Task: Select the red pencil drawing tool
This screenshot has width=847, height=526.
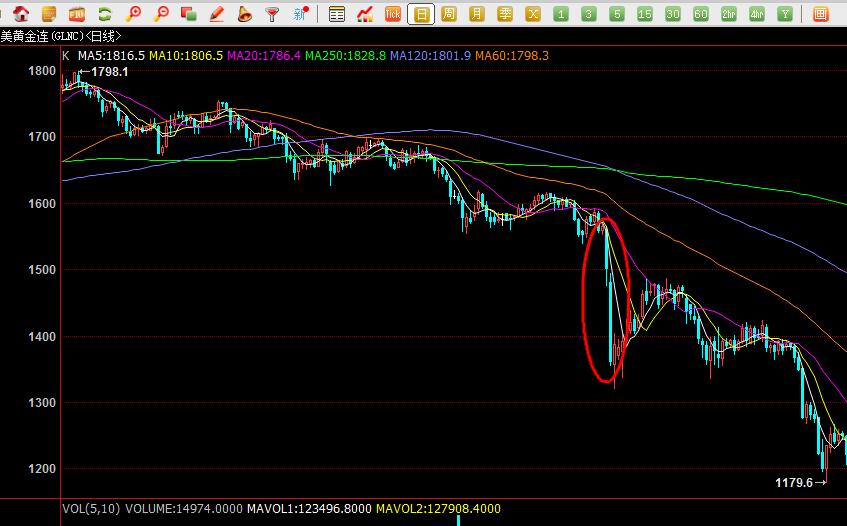Action: point(217,14)
